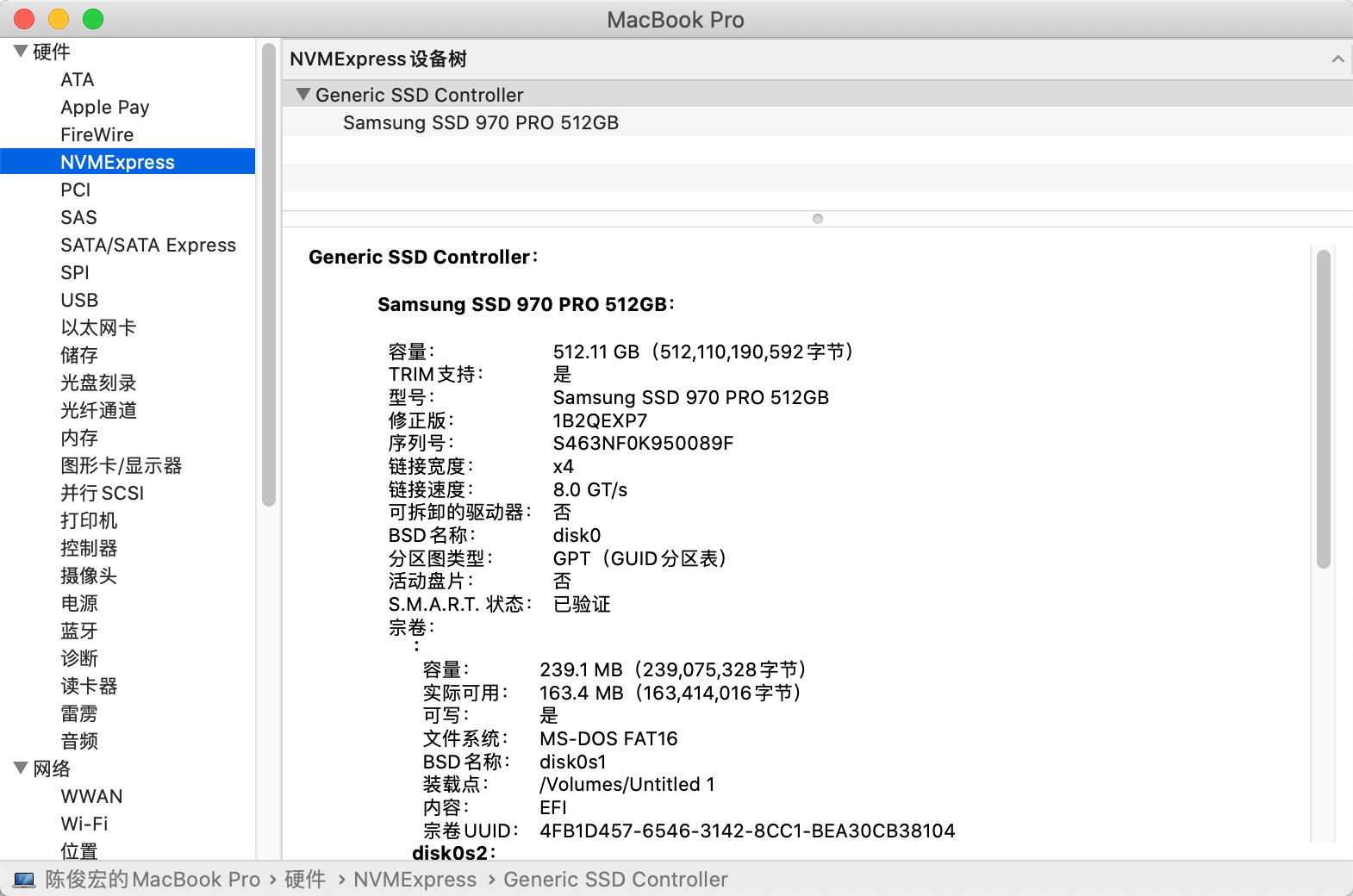
Task: Select Samsung SSD 970 PRO 512GB tree row
Action: click(817, 122)
